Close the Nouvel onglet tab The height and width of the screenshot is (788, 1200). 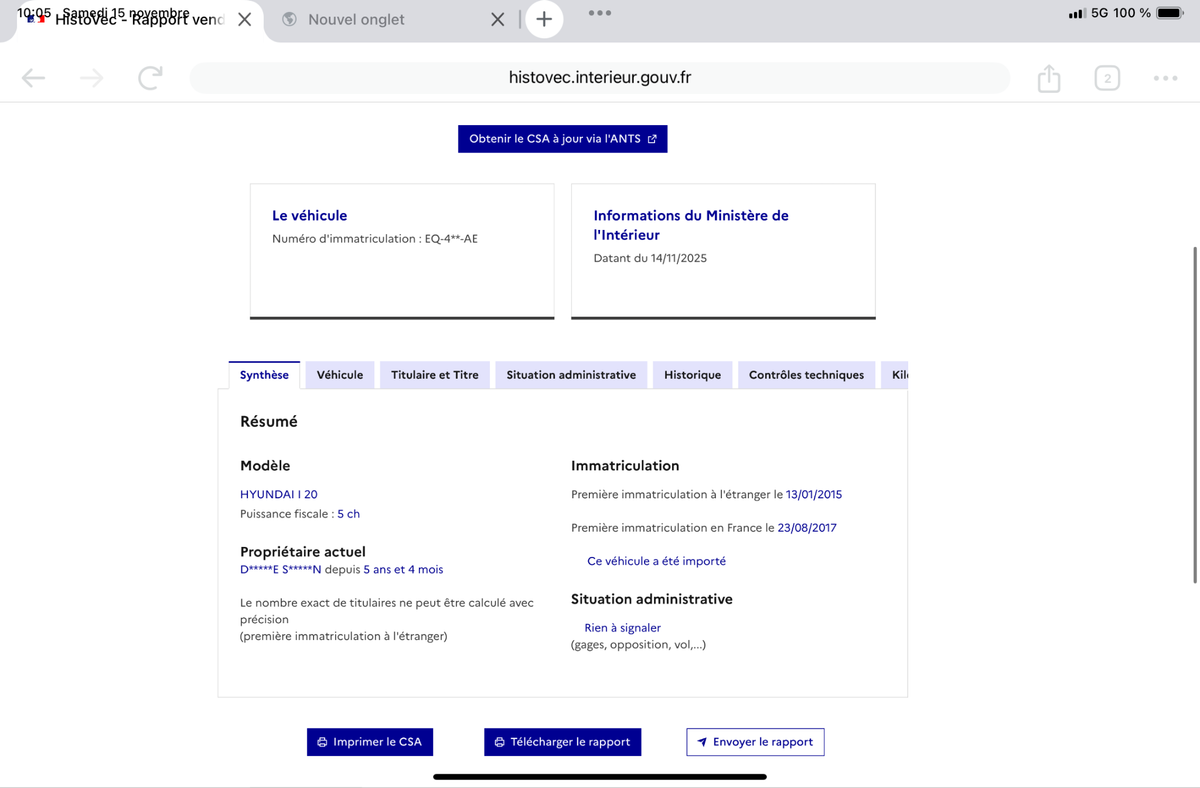pos(497,19)
